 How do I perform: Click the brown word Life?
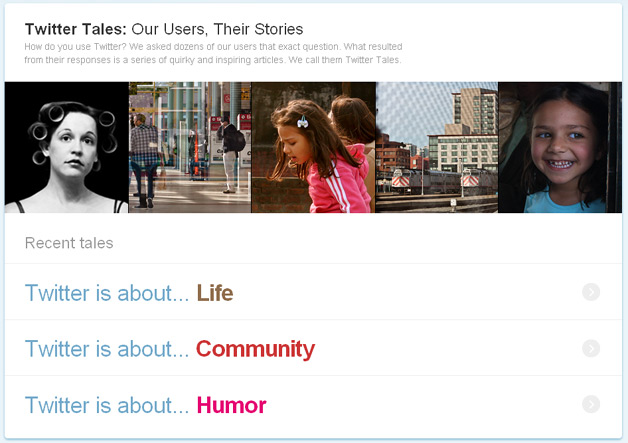tap(215, 293)
